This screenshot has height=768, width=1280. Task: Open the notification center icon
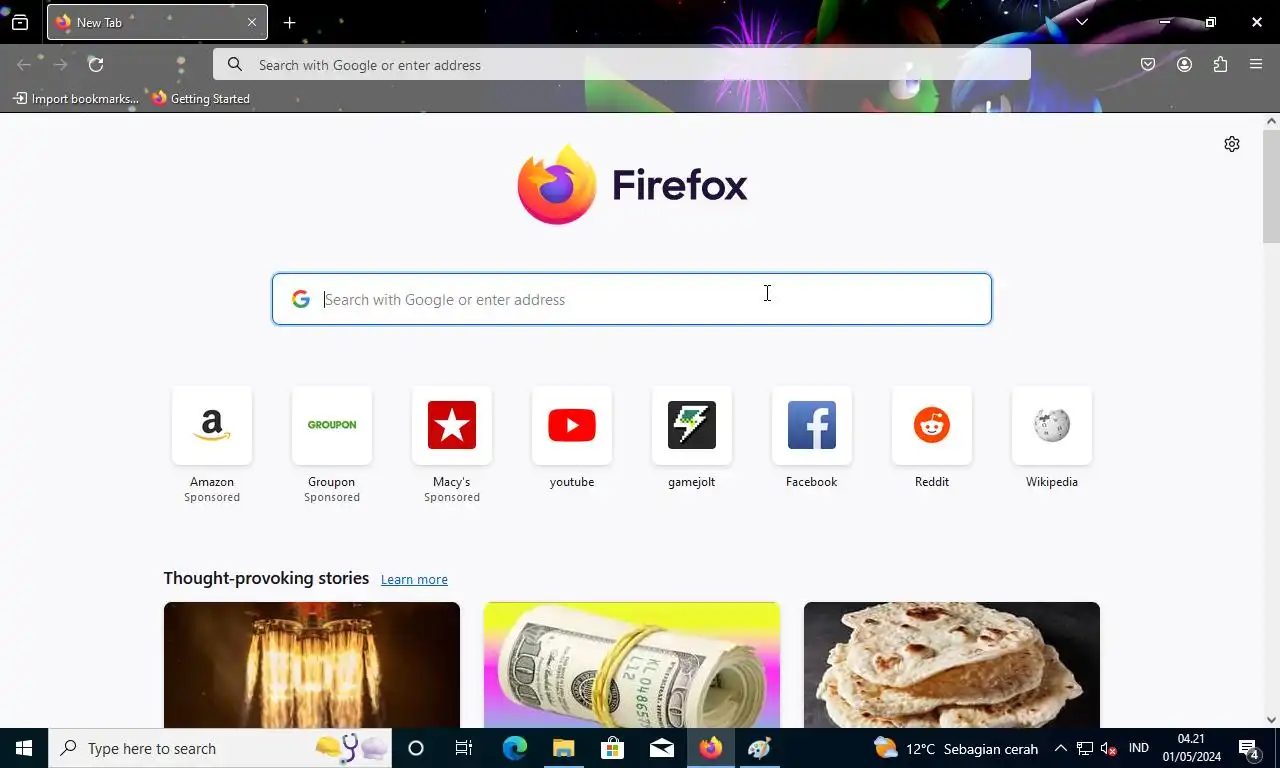(1248, 748)
